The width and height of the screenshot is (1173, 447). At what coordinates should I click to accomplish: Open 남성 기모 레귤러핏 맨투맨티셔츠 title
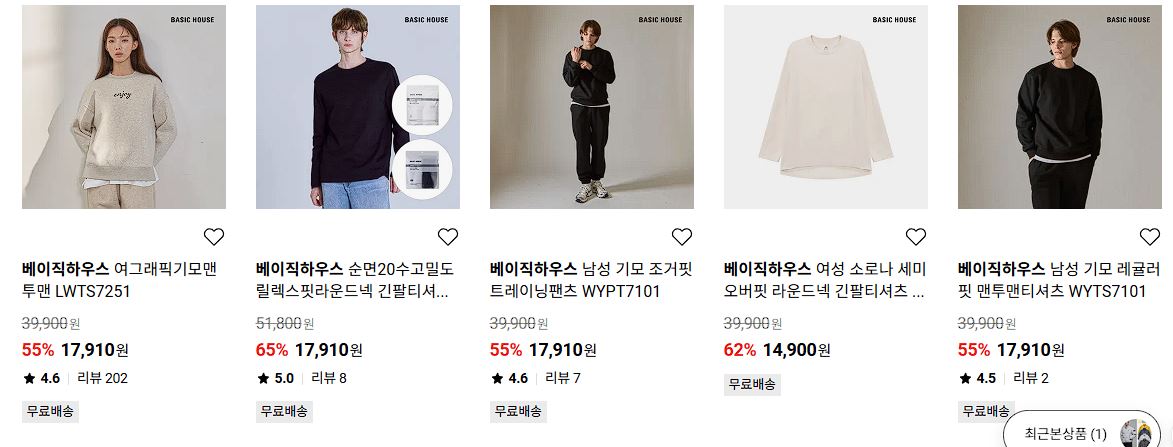1059,280
